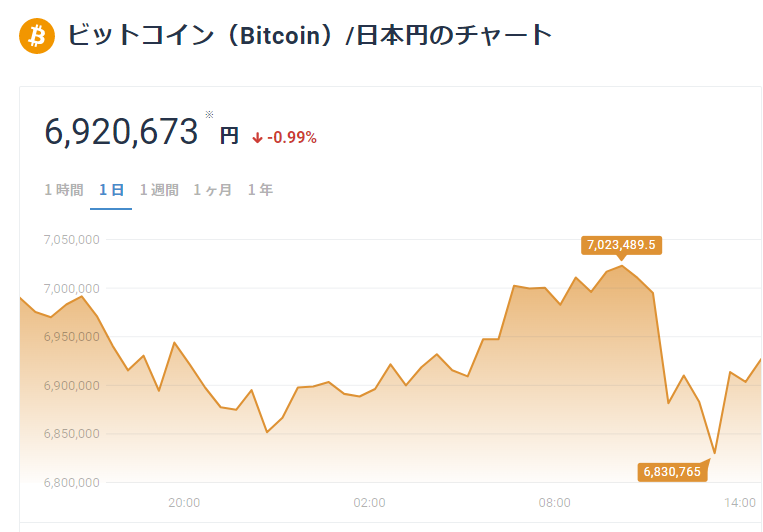Screen dimensions: 763x532
Task: Click the small asterisk note mark beside the price
Action: 209,115
